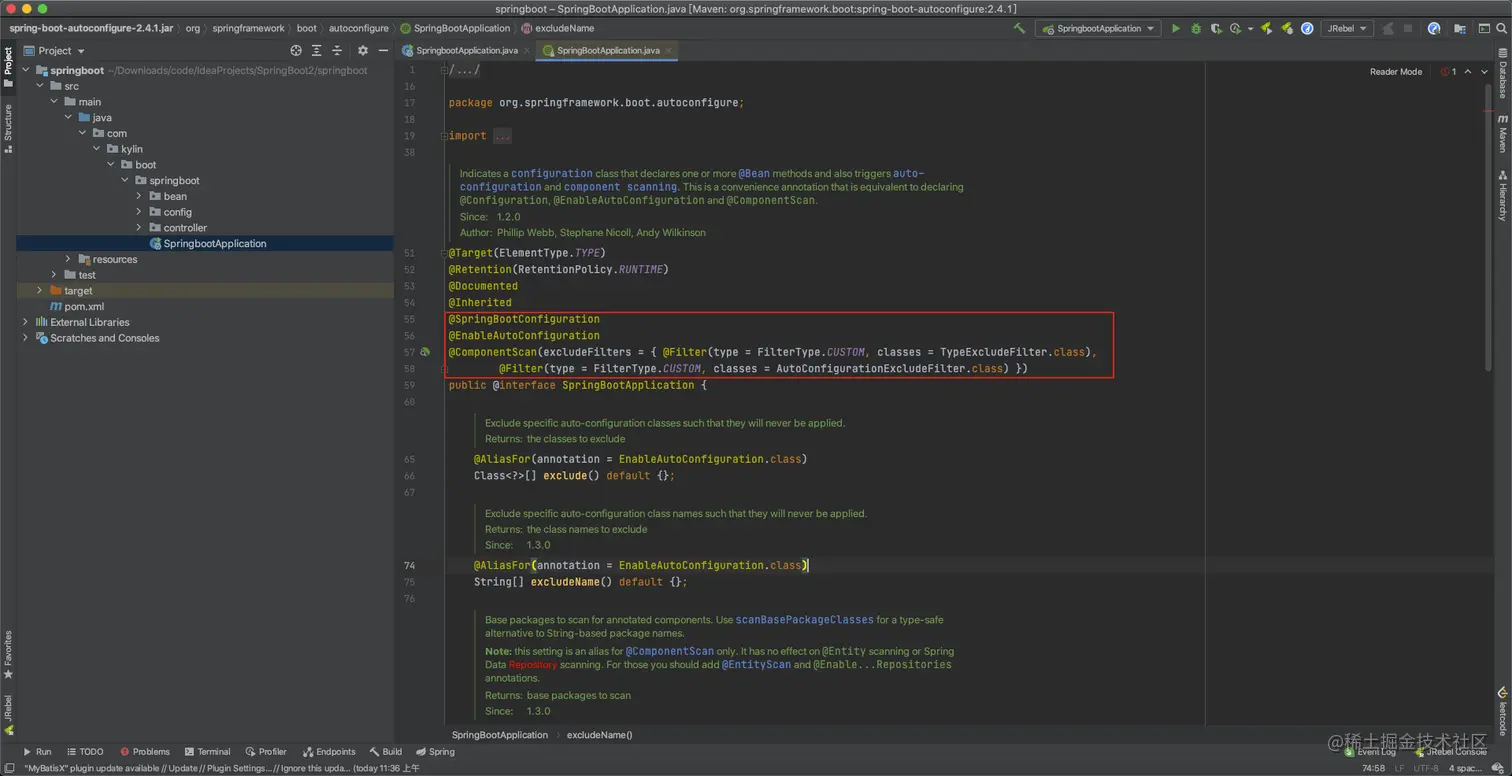This screenshot has width=1512, height=776.
Task: Click scanBasePackageClasses link in documentation
Action: coord(804,620)
